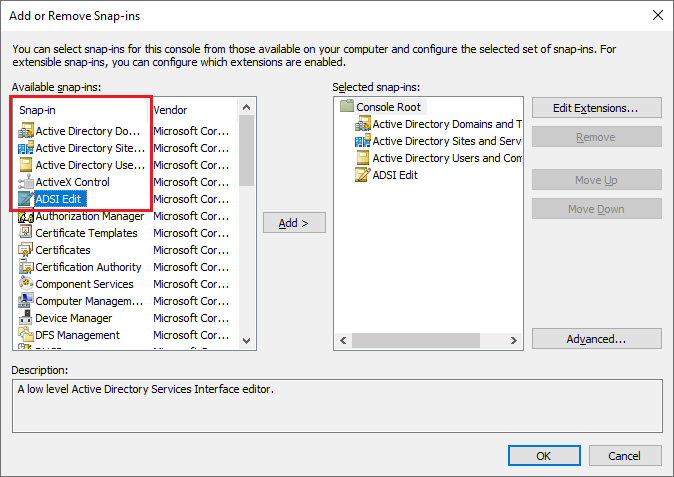Click the Component Services snap-in icon
The width and height of the screenshot is (674, 477).
click(26, 284)
